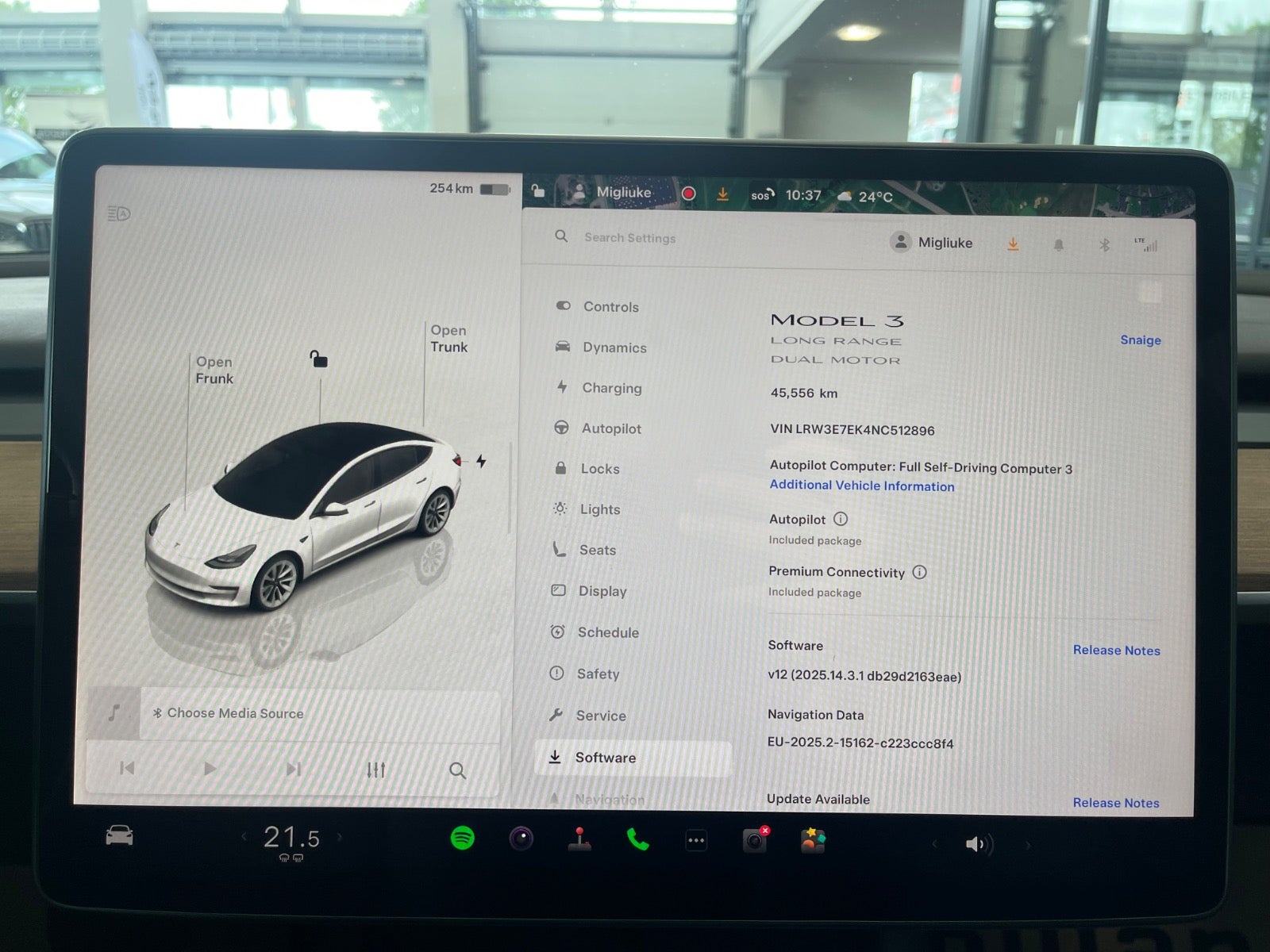Open the Schedule menu

594,631
